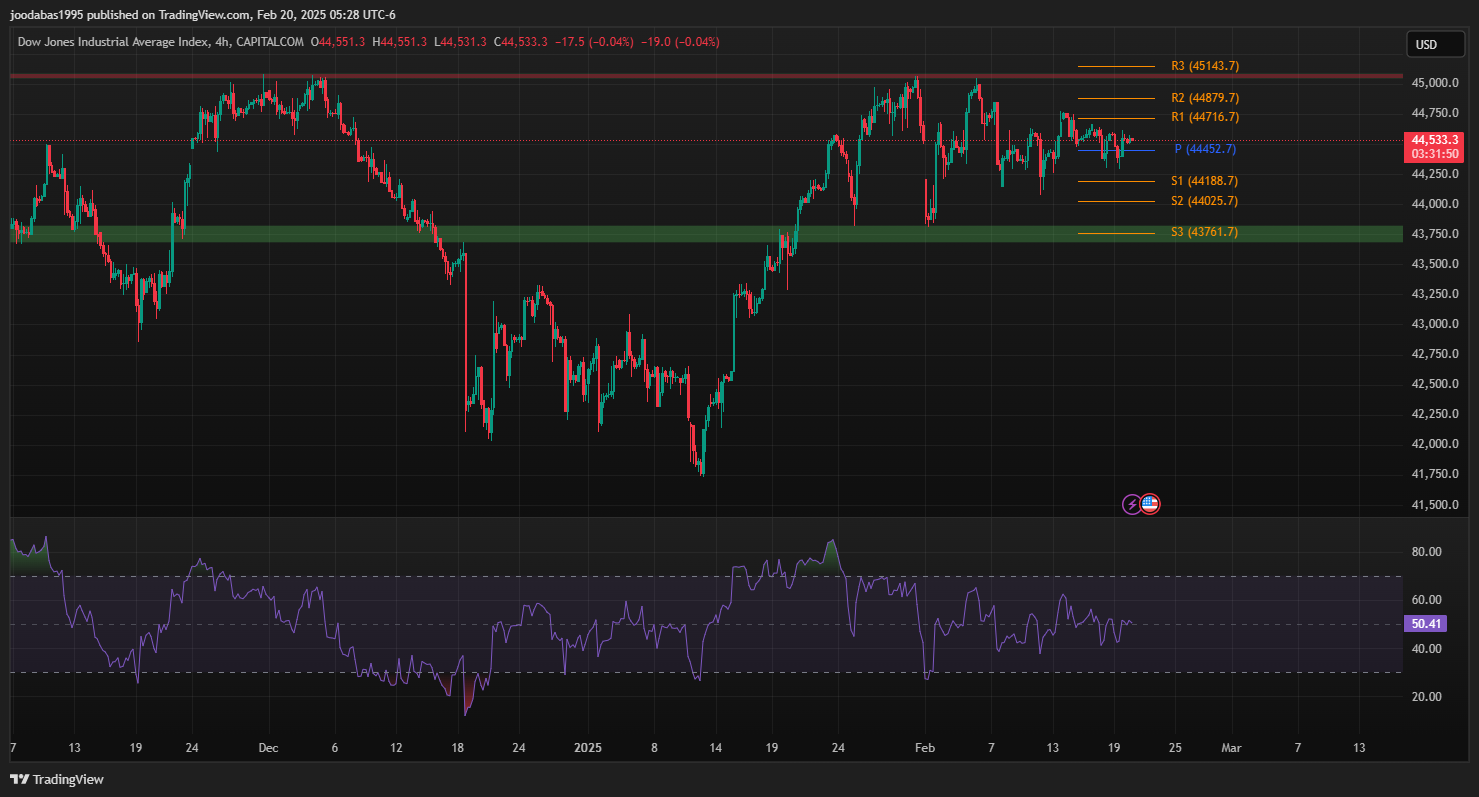Click the TradingView logo at bottom left
The width and height of the screenshot is (1479, 797).
click(x=57, y=779)
